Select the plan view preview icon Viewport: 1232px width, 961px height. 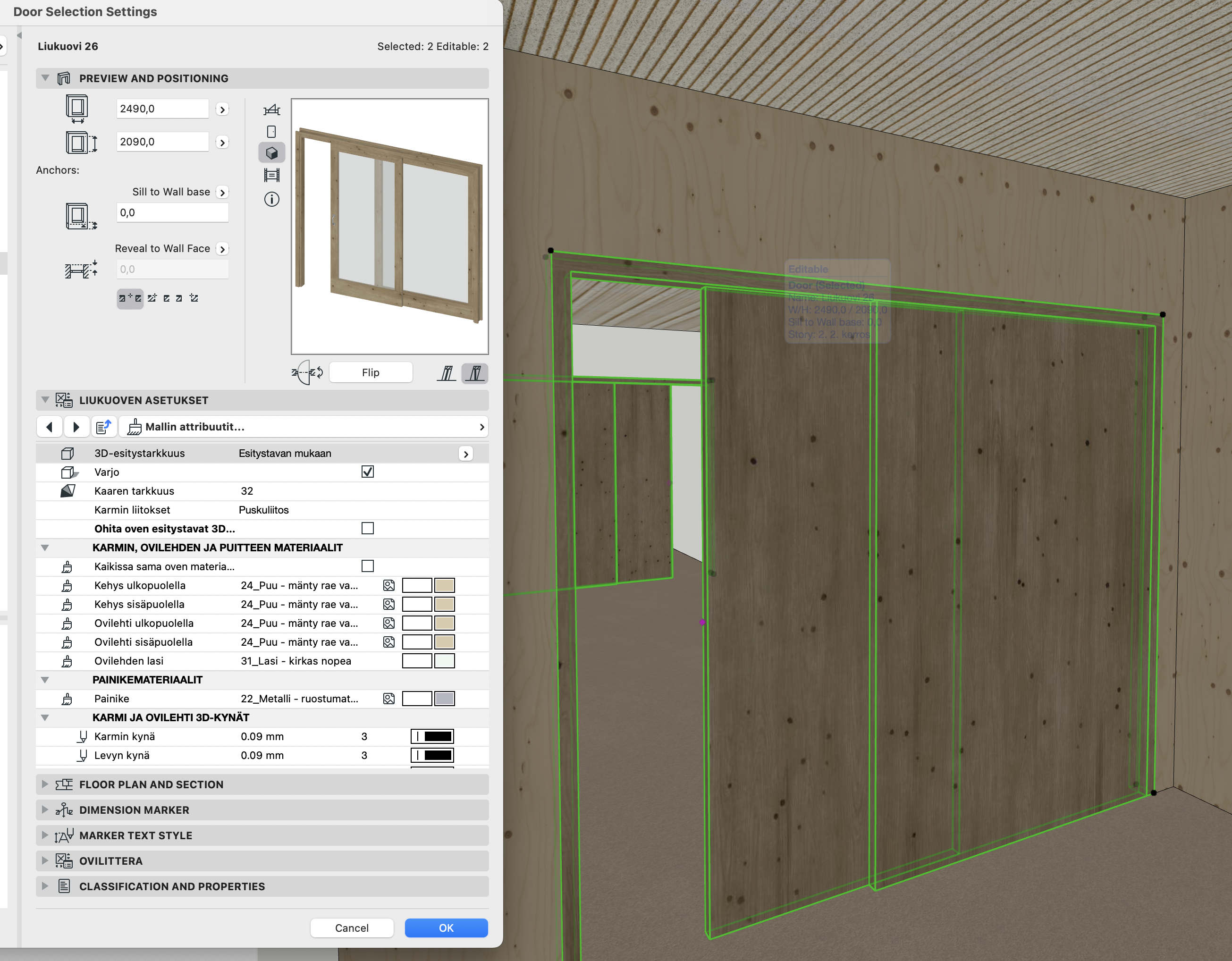click(271, 110)
